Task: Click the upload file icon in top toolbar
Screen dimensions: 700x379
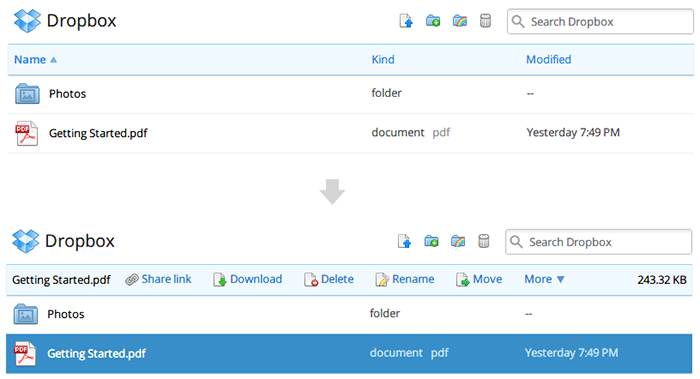Action: pos(406,21)
